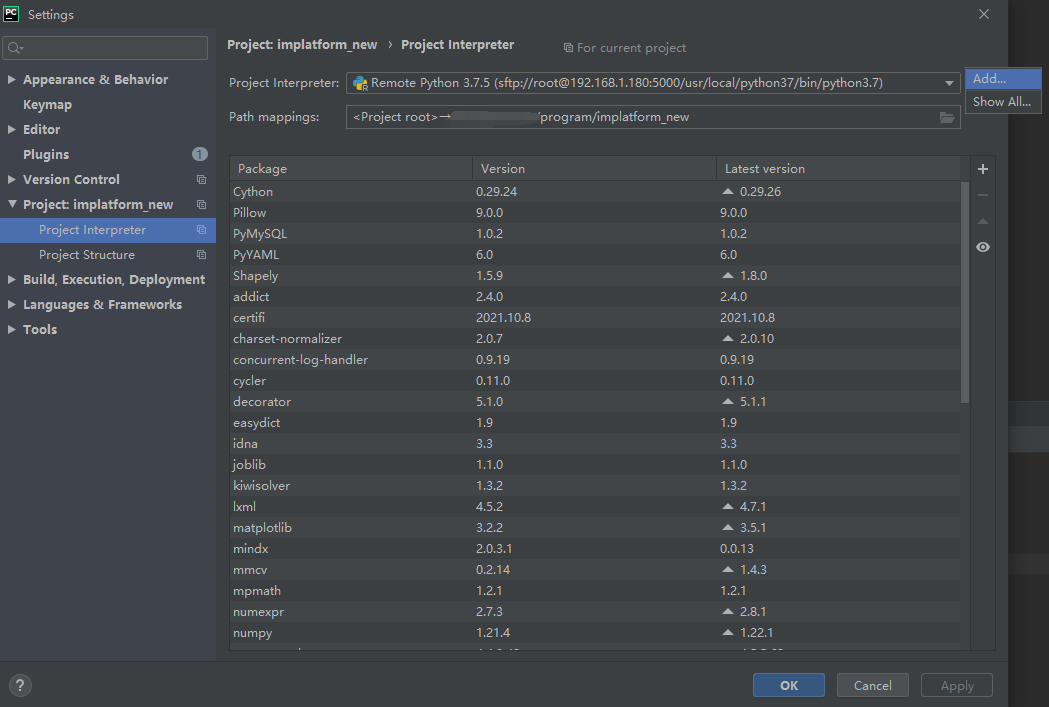
Task: Choose Add... from interpreter popup menu
Action: pos(1003,79)
